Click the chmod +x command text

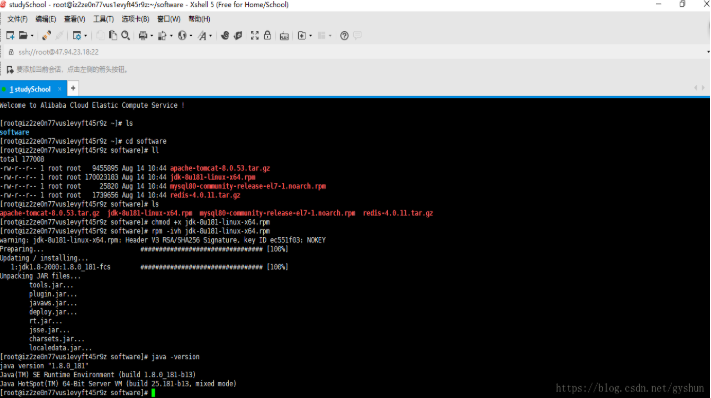tap(211, 222)
